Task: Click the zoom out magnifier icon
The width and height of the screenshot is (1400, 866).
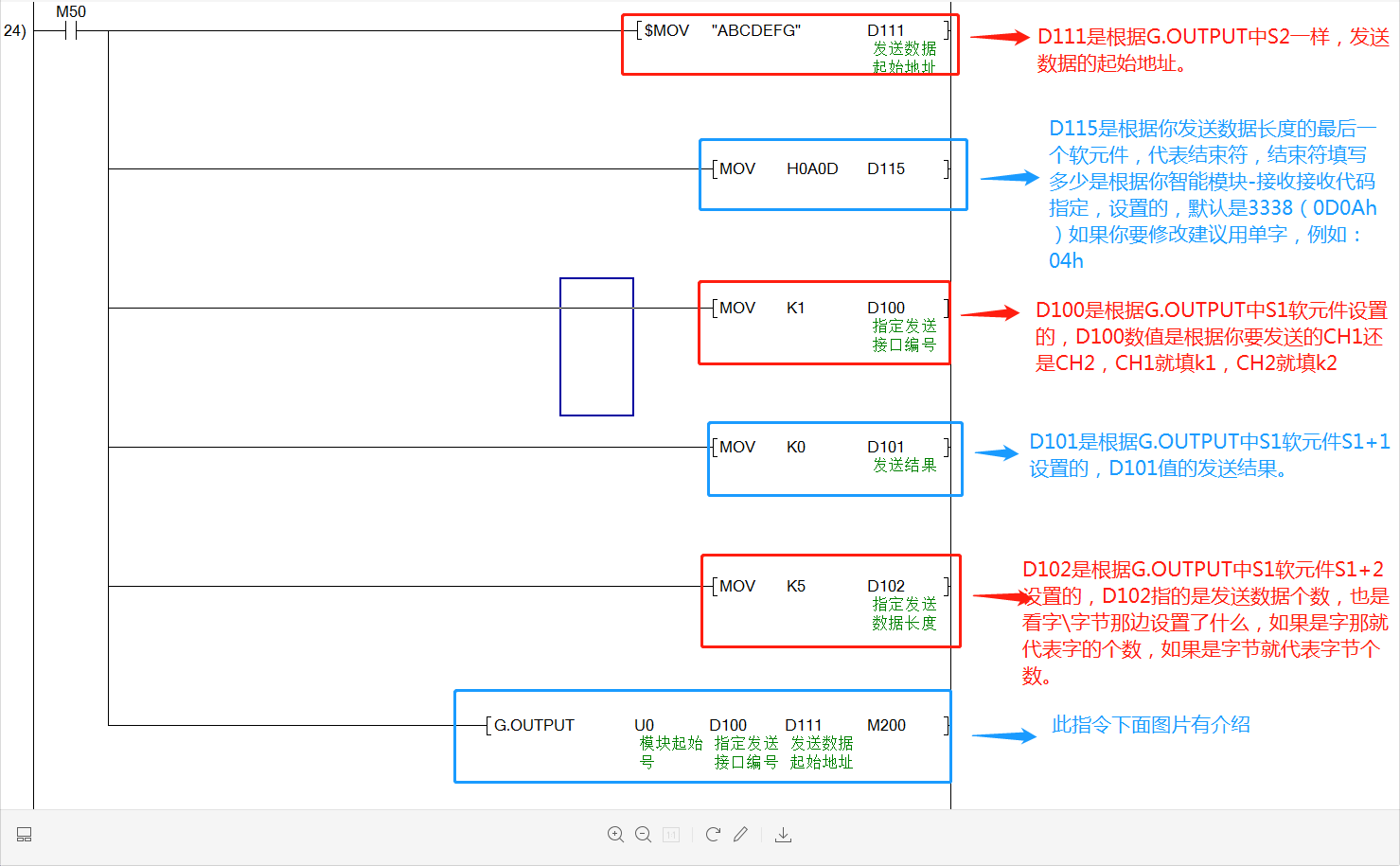Action: click(x=643, y=834)
